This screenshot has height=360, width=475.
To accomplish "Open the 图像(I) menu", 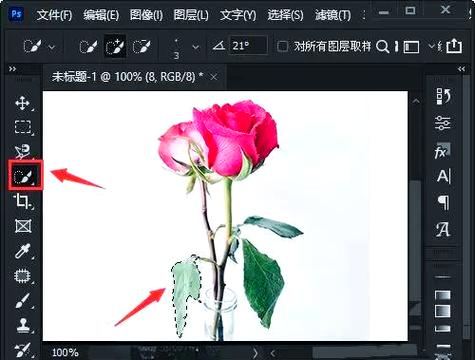I will pos(146,15).
